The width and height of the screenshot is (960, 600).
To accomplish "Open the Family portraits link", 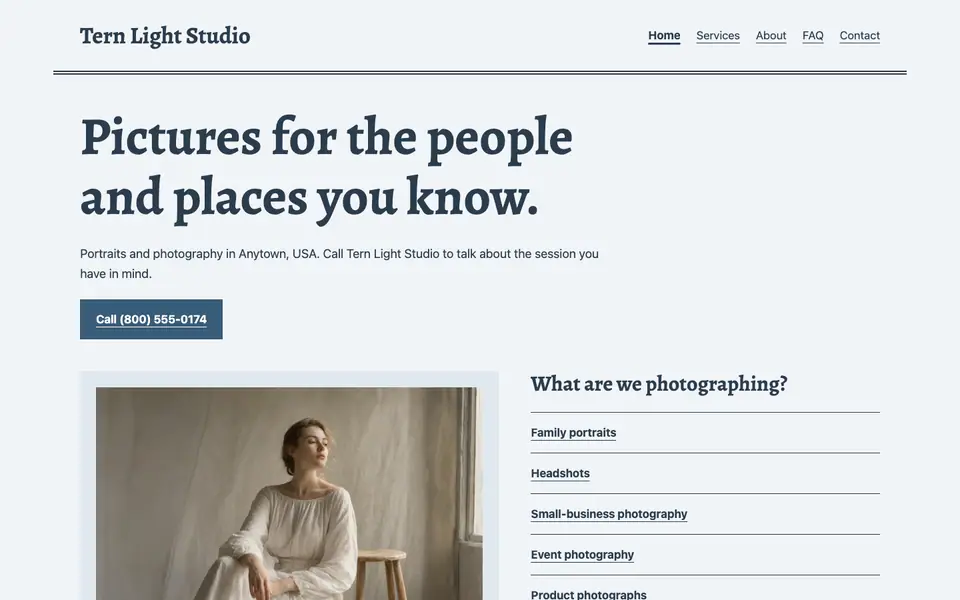I will [x=573, y=433].
